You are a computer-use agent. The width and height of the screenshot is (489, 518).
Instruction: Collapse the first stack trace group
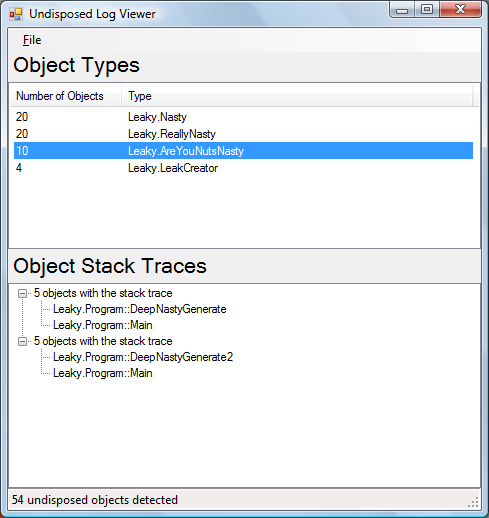tap(22, 293)
